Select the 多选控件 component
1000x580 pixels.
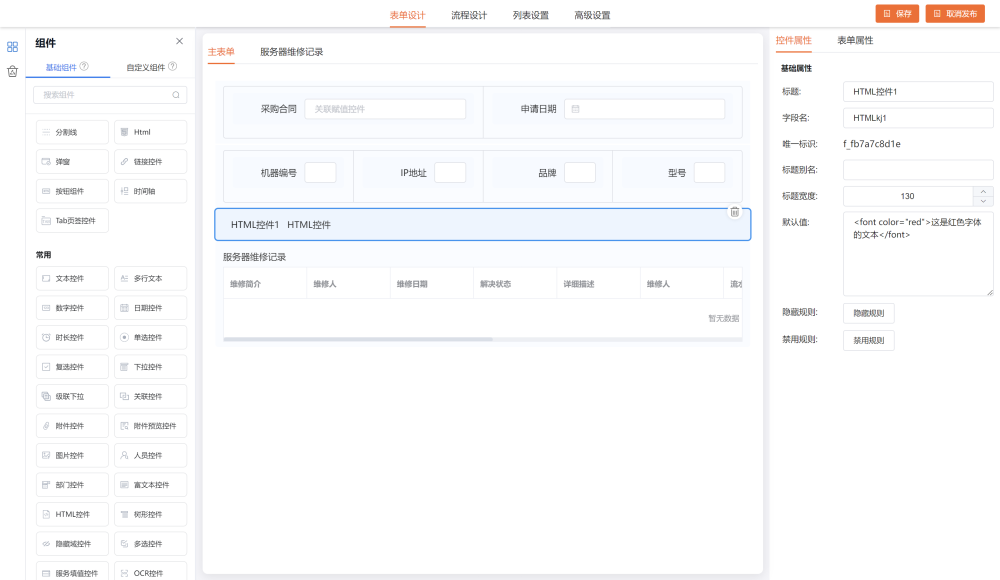coord(150,544)
